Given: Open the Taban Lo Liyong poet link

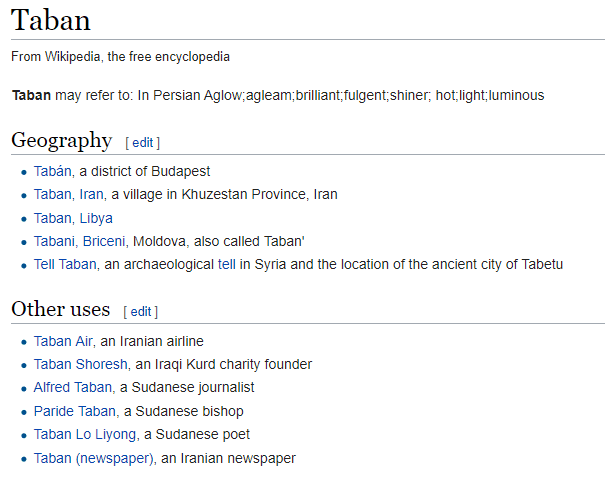Looking at the screenshot, I should [x=84, y=434].
